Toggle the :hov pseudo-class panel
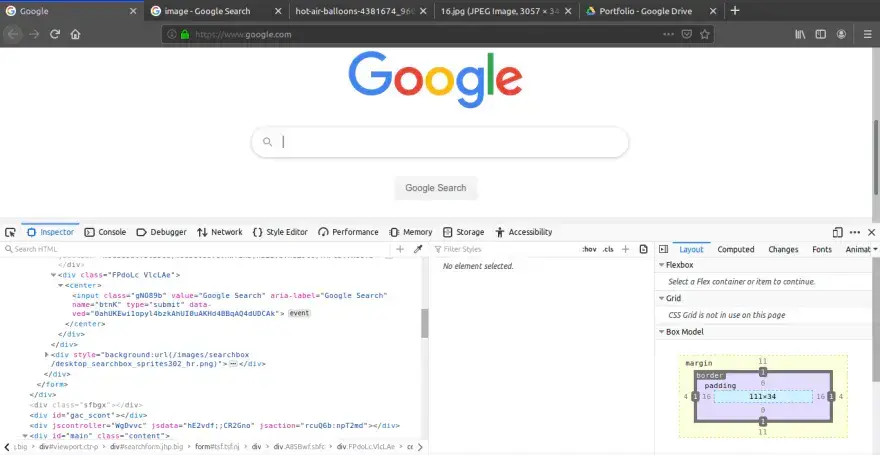 click(589, 249)
